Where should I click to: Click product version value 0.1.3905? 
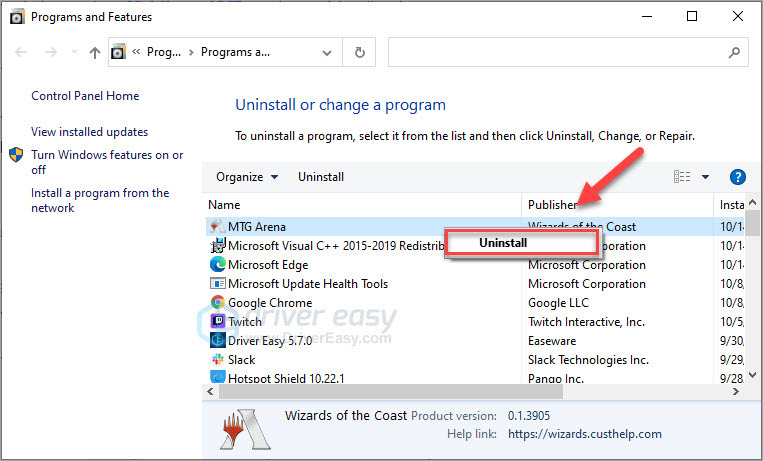[529, 416]
